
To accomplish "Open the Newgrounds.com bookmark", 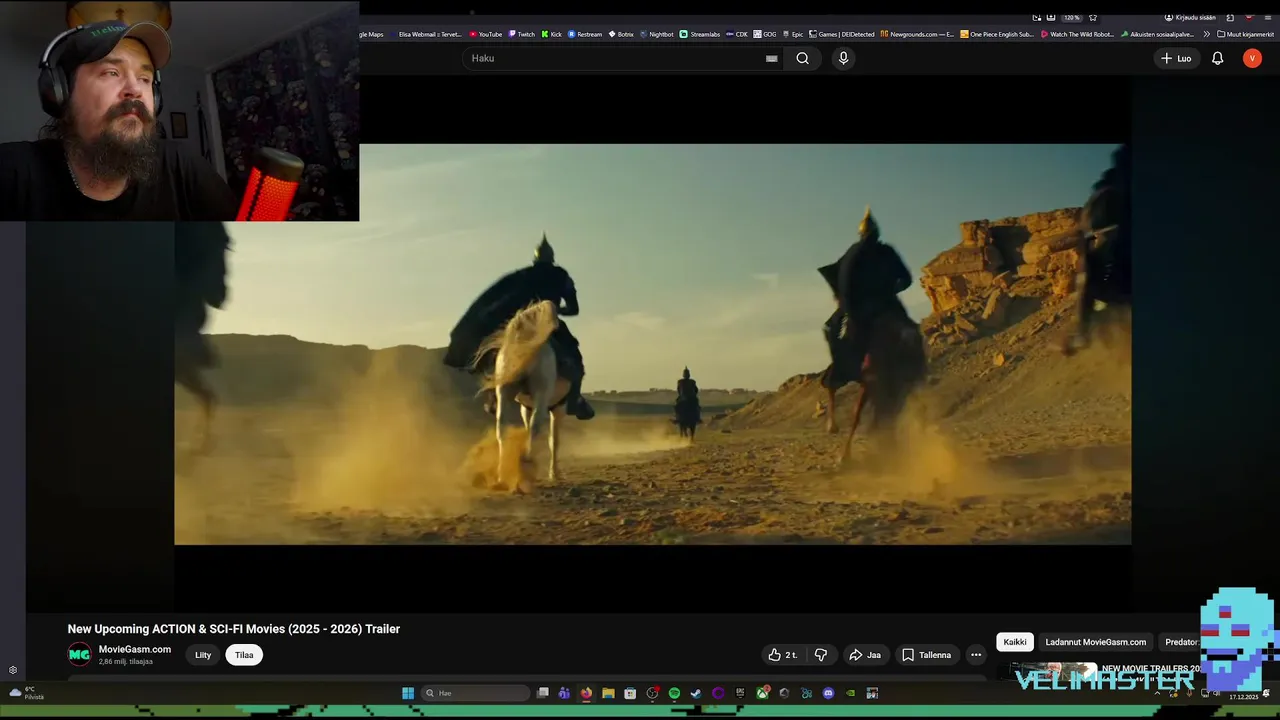I will tap(917, 34).
